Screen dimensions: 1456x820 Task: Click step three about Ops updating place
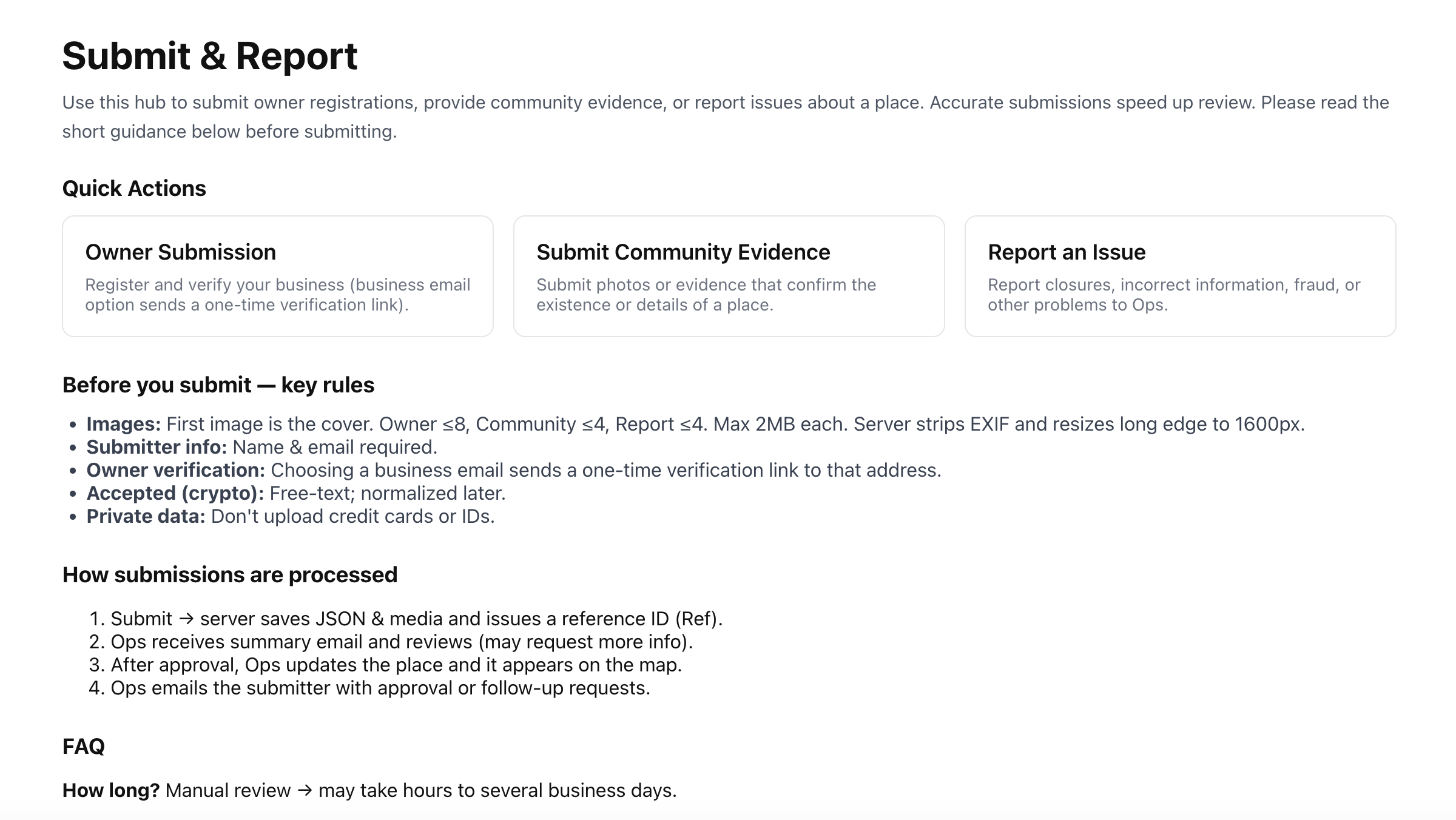tap(396, 665)
